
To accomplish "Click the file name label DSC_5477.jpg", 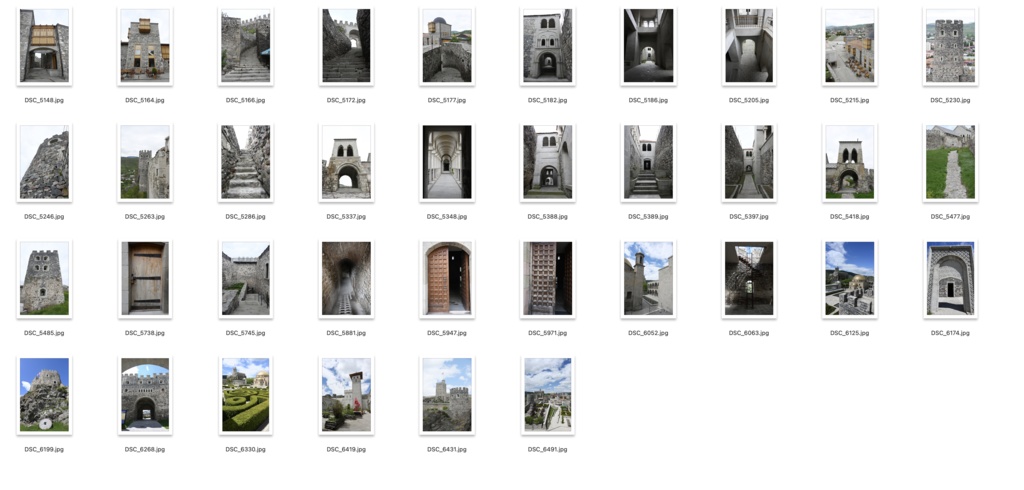I will (x=950, y=217).
